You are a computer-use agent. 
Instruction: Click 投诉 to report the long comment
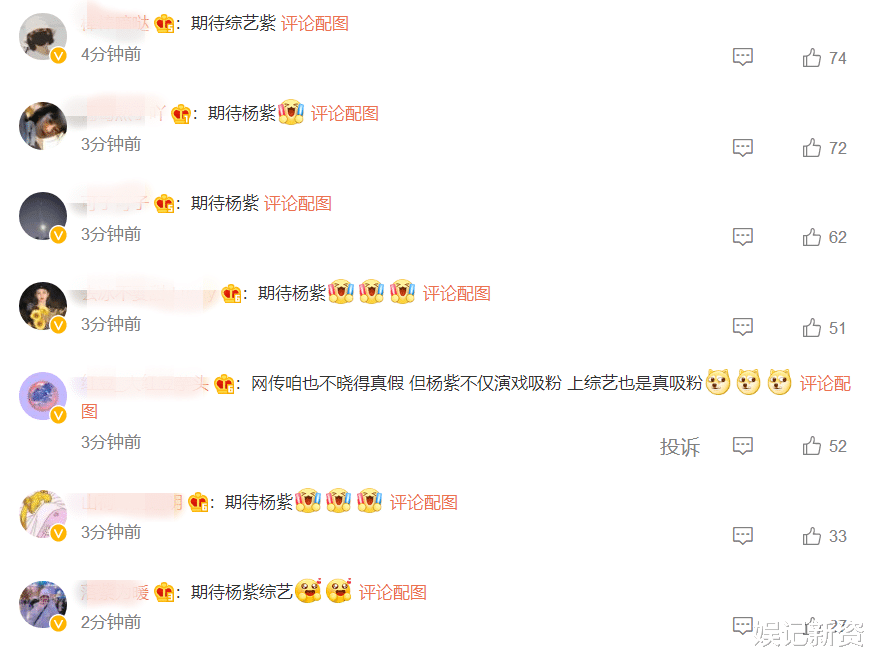pos(679,447)
